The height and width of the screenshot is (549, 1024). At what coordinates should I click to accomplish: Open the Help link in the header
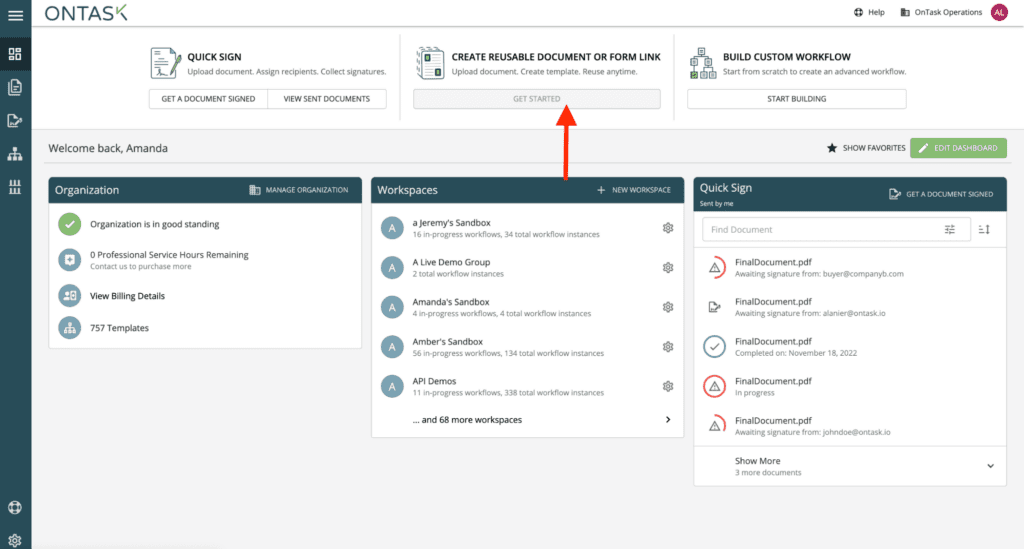[x=869, y=12]
